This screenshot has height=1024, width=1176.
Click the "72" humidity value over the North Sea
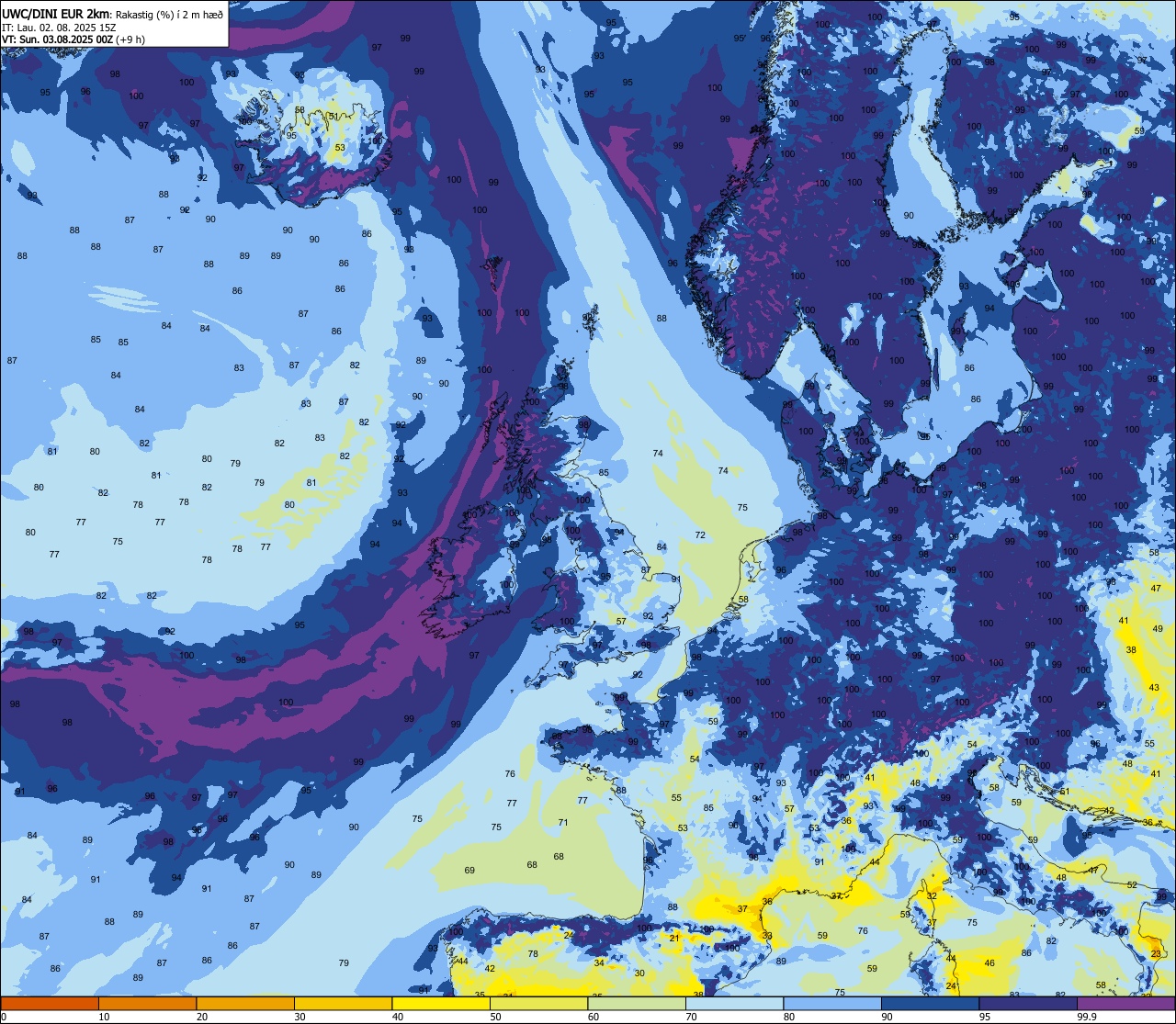700,535
